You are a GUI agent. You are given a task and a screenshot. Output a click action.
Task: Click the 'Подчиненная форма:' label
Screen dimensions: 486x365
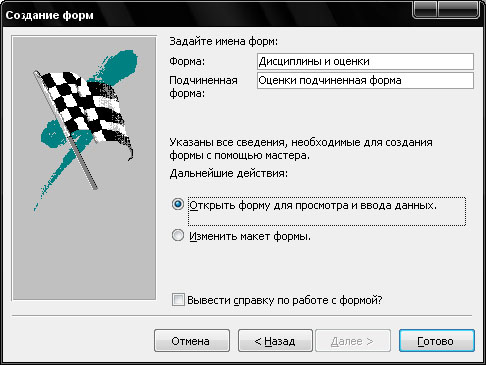tap(203, 87)
